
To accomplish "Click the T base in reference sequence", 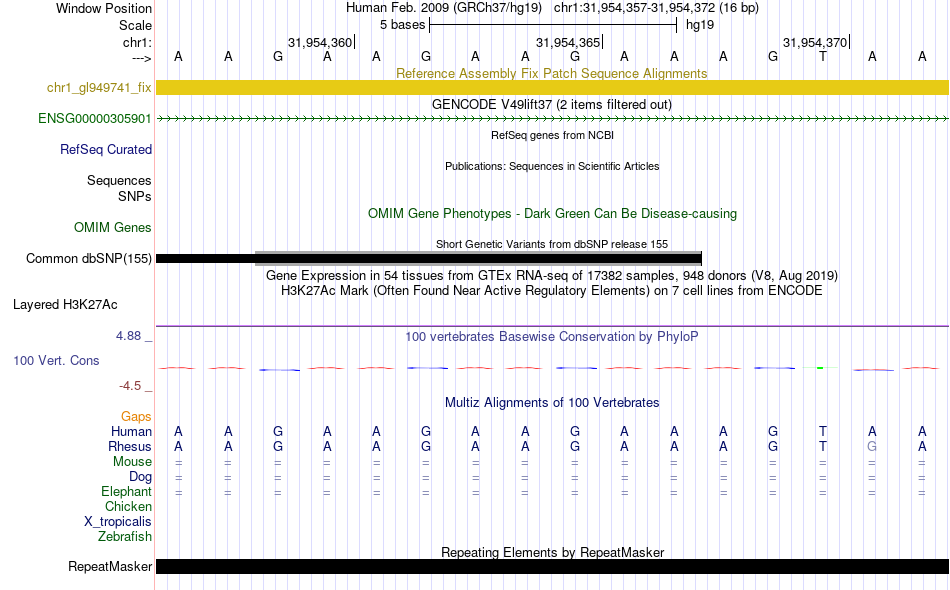I will point(822,56).
